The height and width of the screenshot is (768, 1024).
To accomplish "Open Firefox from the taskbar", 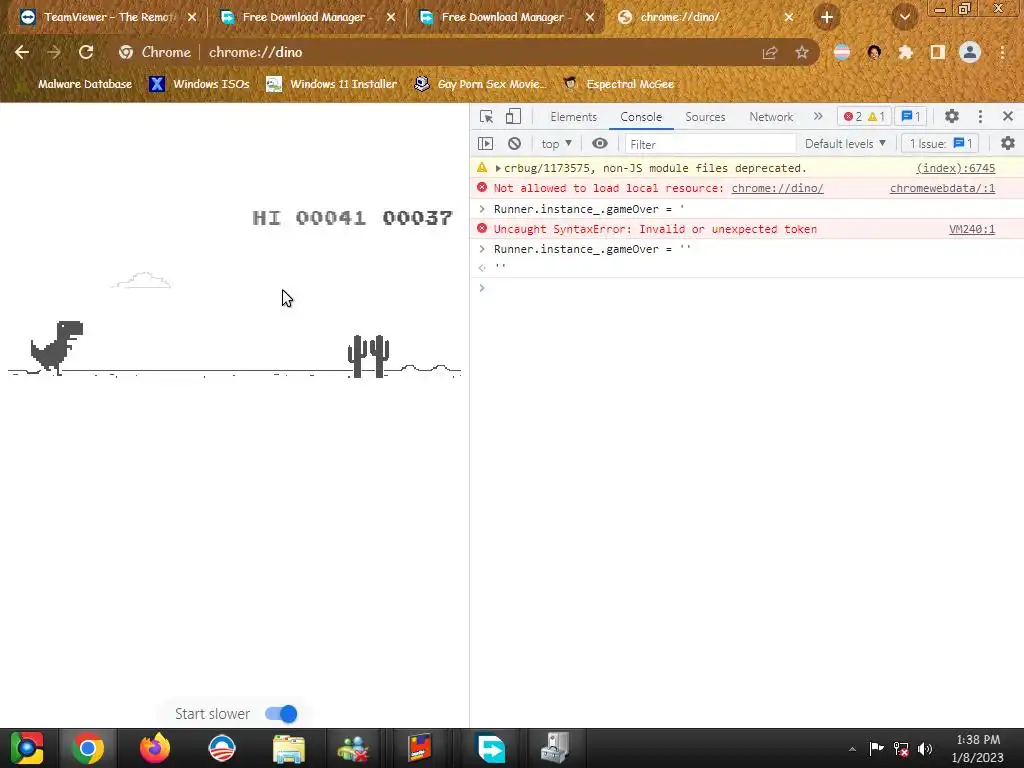I will click(x=155, y=748).
